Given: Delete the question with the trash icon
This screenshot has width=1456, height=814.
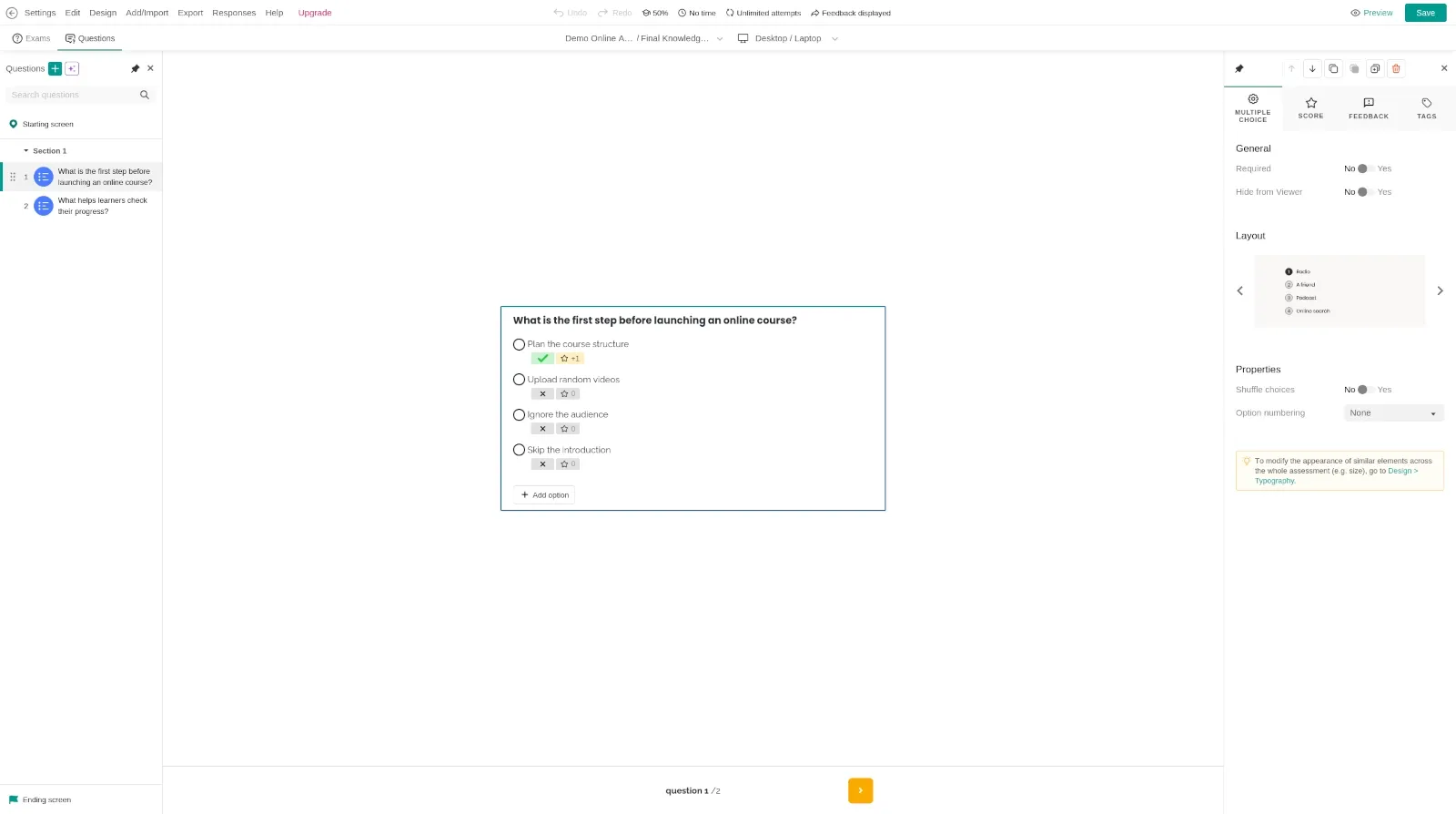Looking at the screenshot, I should click(x=1396, y=68).
